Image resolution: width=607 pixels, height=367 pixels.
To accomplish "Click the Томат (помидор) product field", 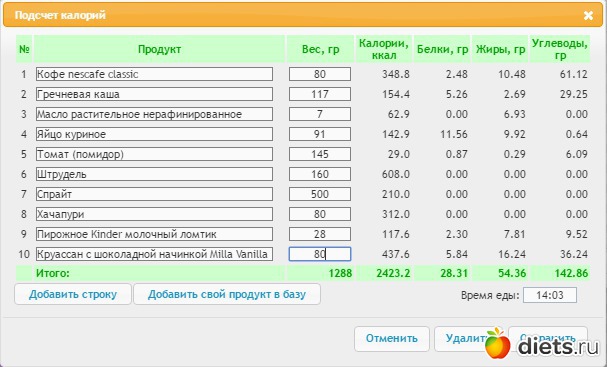I will [154, 154].
